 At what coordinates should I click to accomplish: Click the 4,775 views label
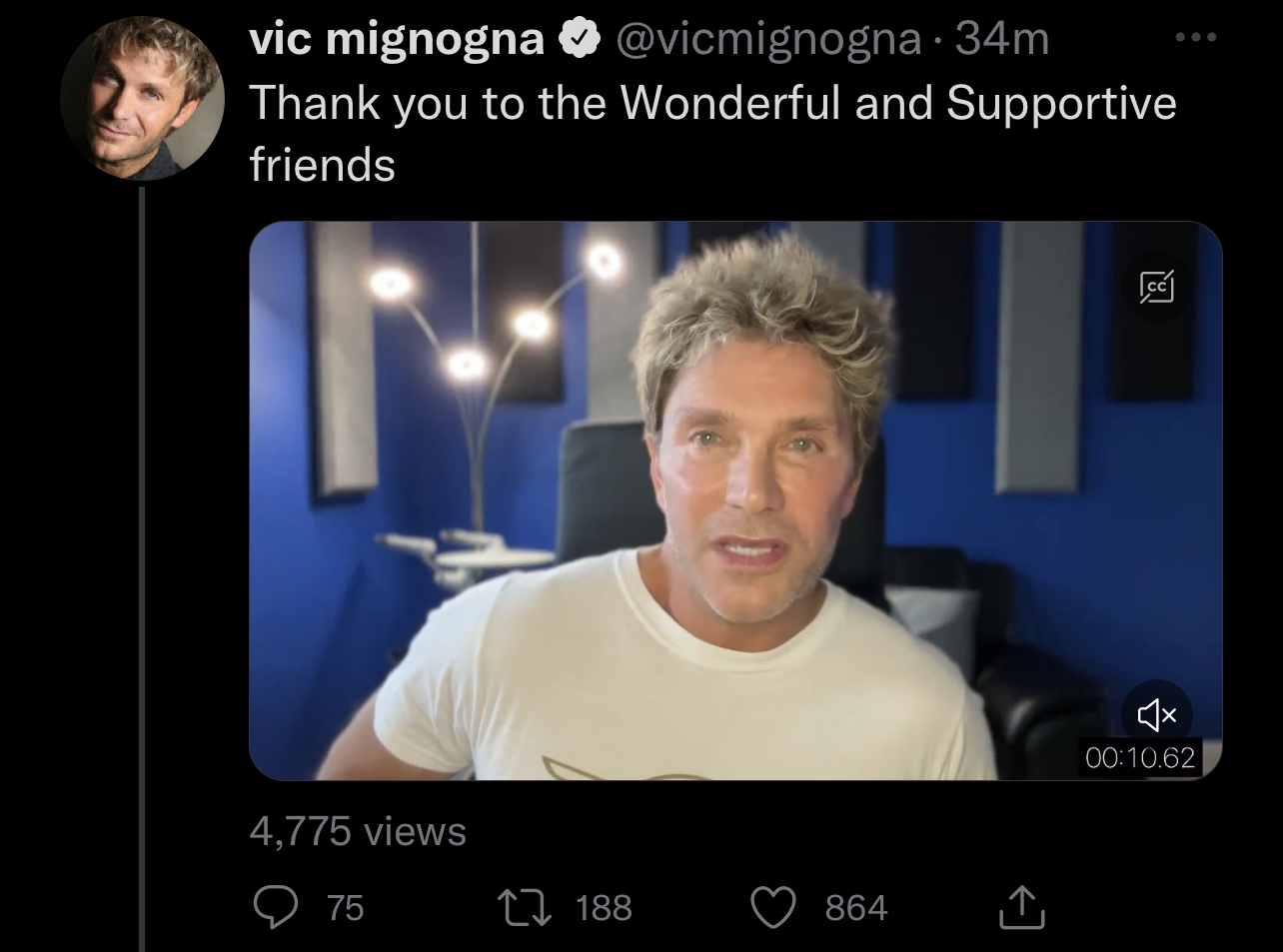pos(357,831)
